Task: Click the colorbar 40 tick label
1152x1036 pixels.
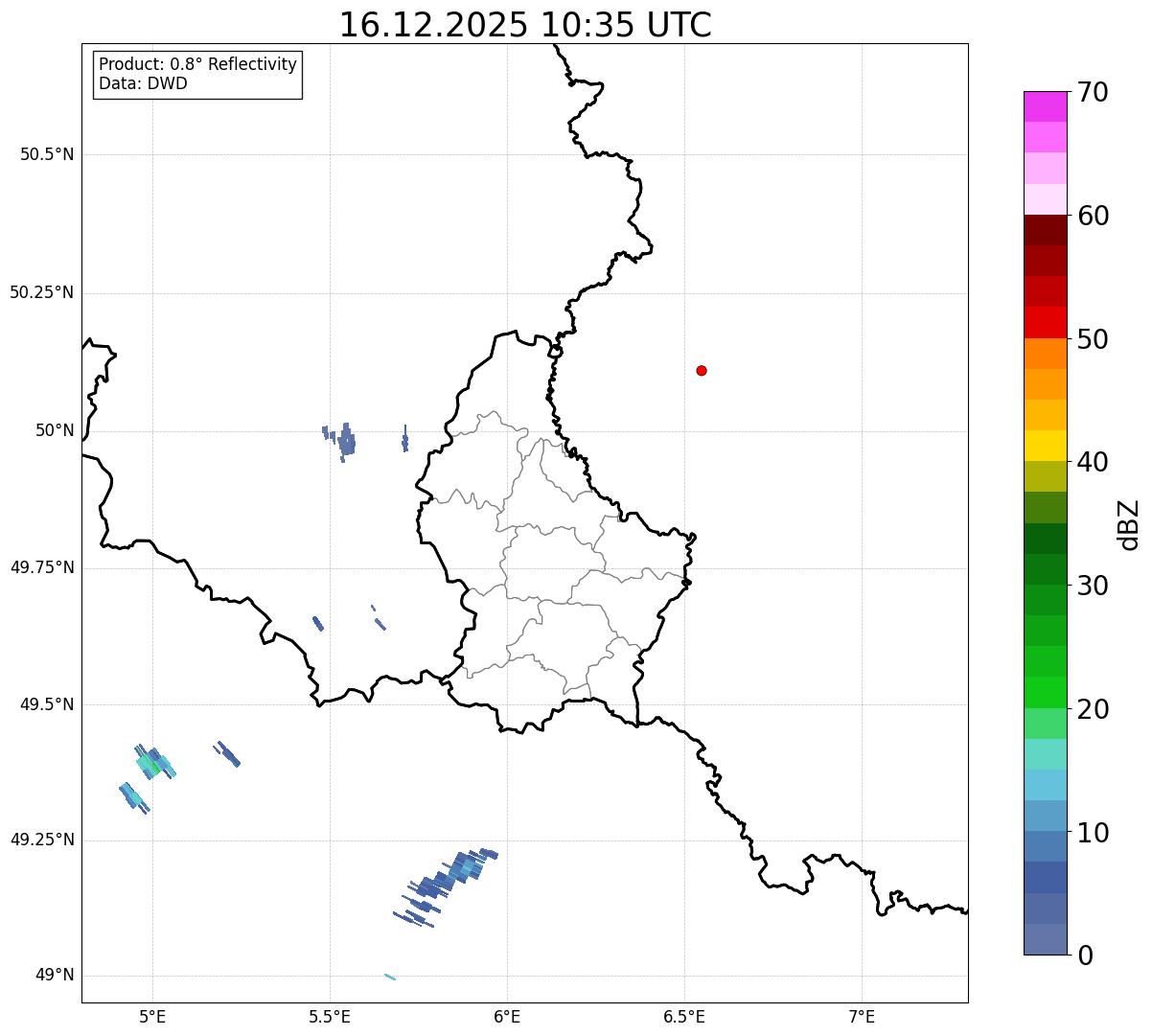Action: coord(1093,462)
